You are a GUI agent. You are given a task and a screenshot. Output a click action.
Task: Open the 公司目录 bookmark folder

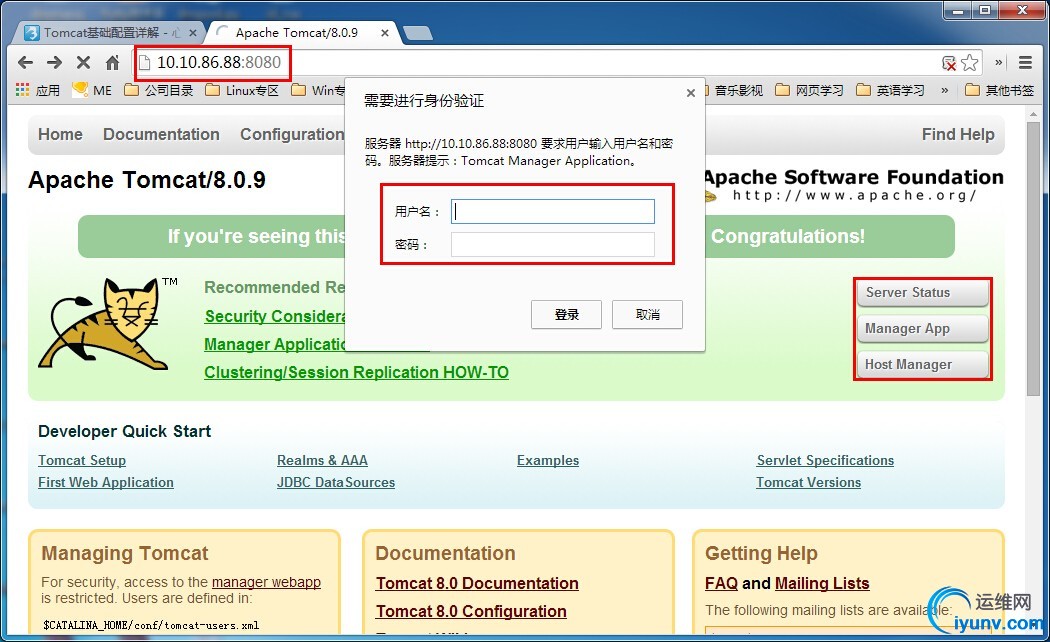[159, 90]
